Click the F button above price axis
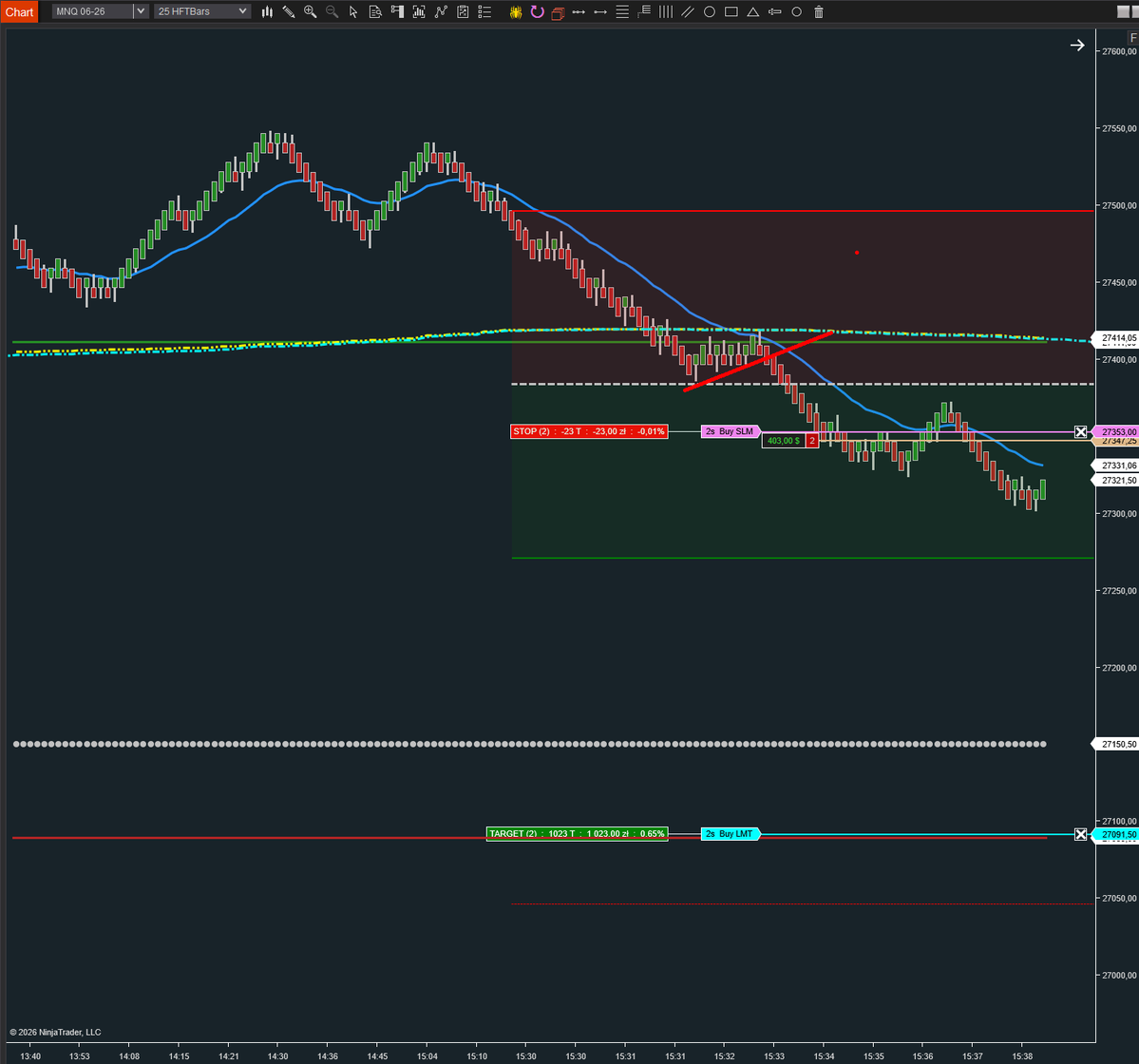 [x=1133, y=38]
